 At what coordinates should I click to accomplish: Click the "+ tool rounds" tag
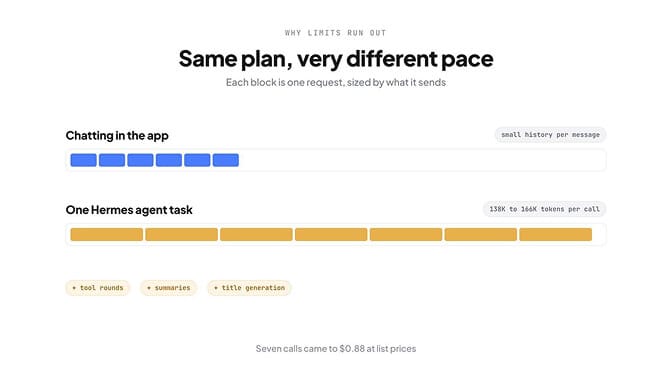[98, 288]
